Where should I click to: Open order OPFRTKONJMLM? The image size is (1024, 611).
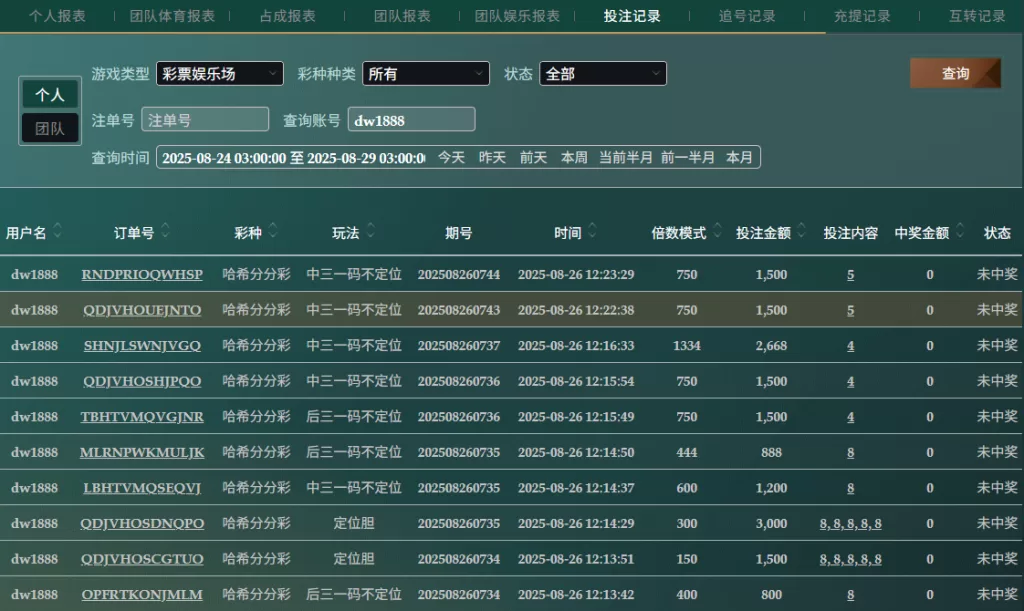point(142,595)
